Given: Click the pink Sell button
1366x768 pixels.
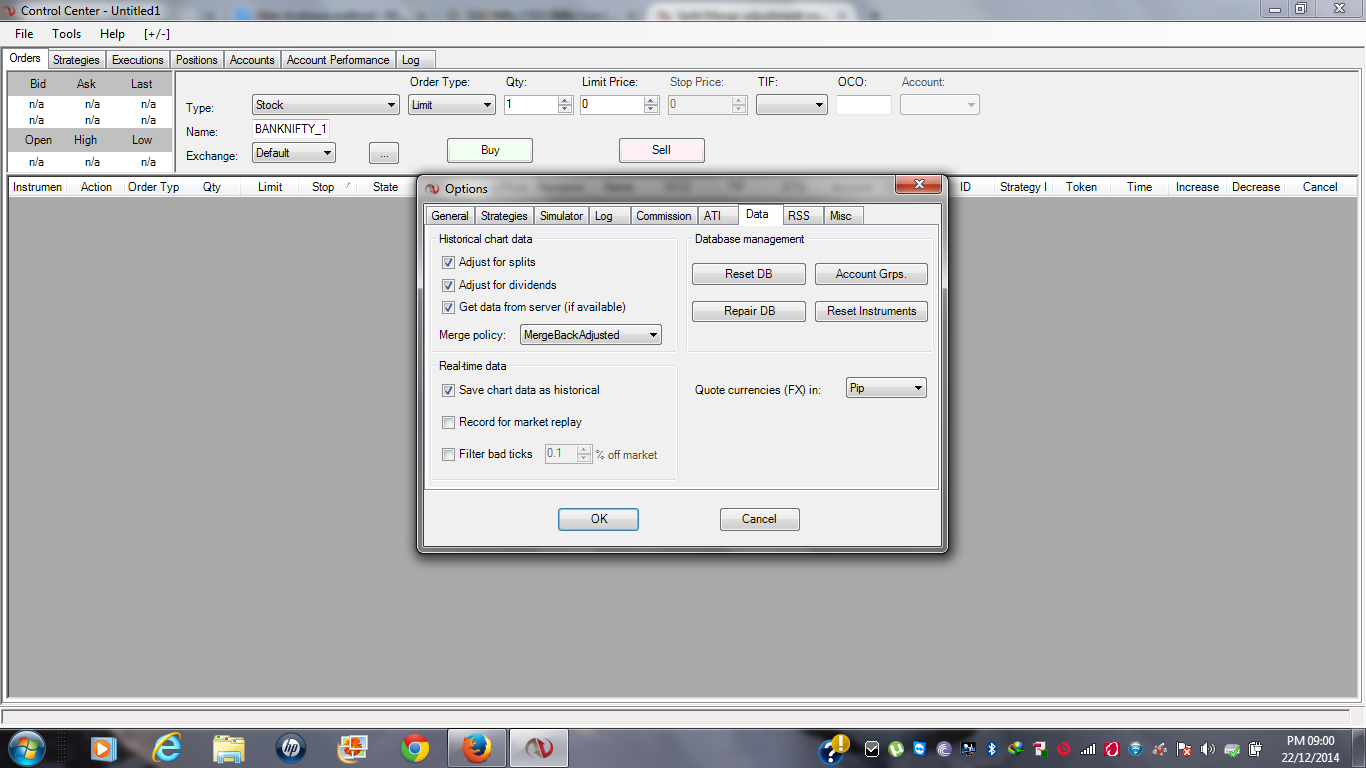Looking at the screenshot, I should click(x=662, y=150).
